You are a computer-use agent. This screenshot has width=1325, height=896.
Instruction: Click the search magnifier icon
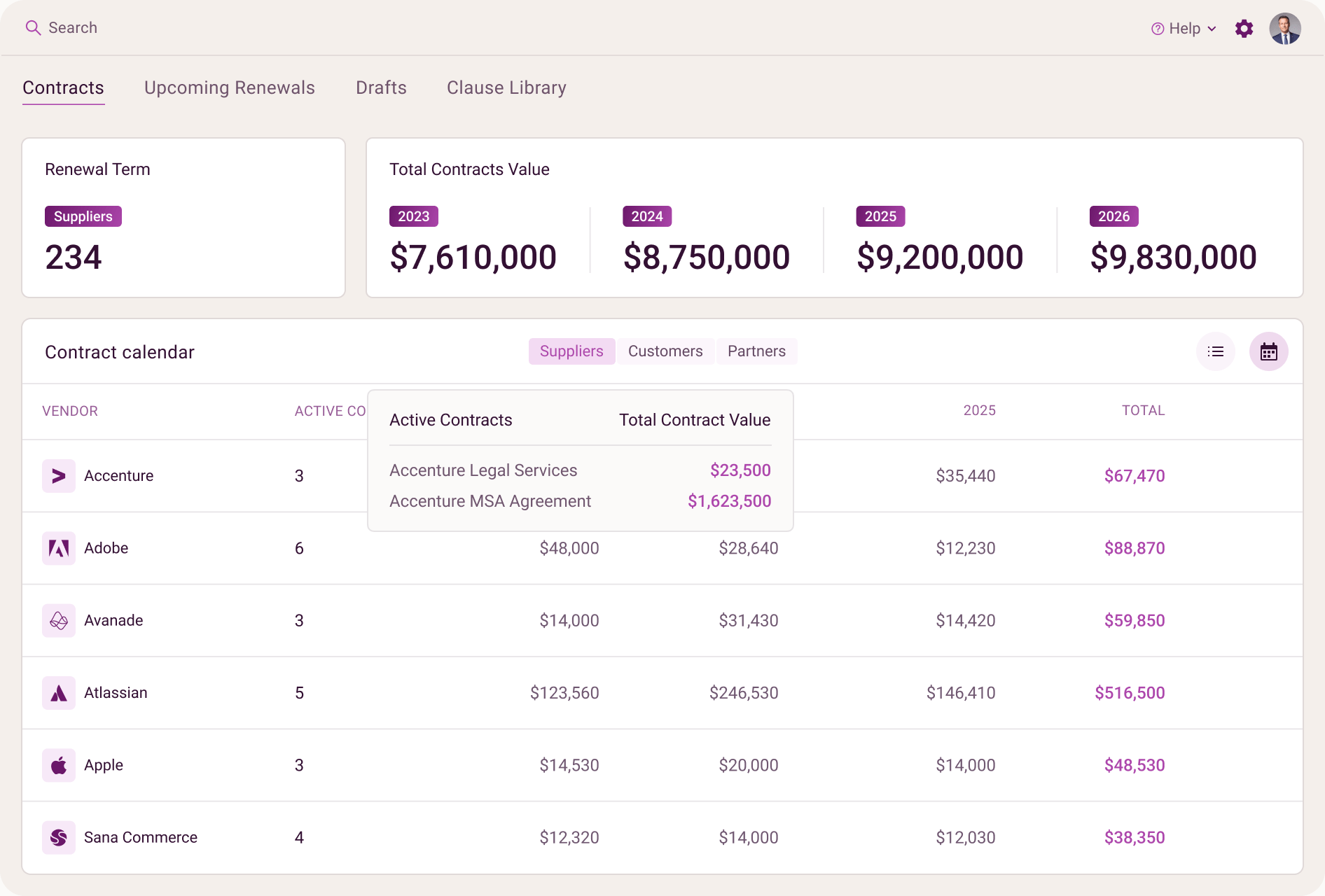33,28
